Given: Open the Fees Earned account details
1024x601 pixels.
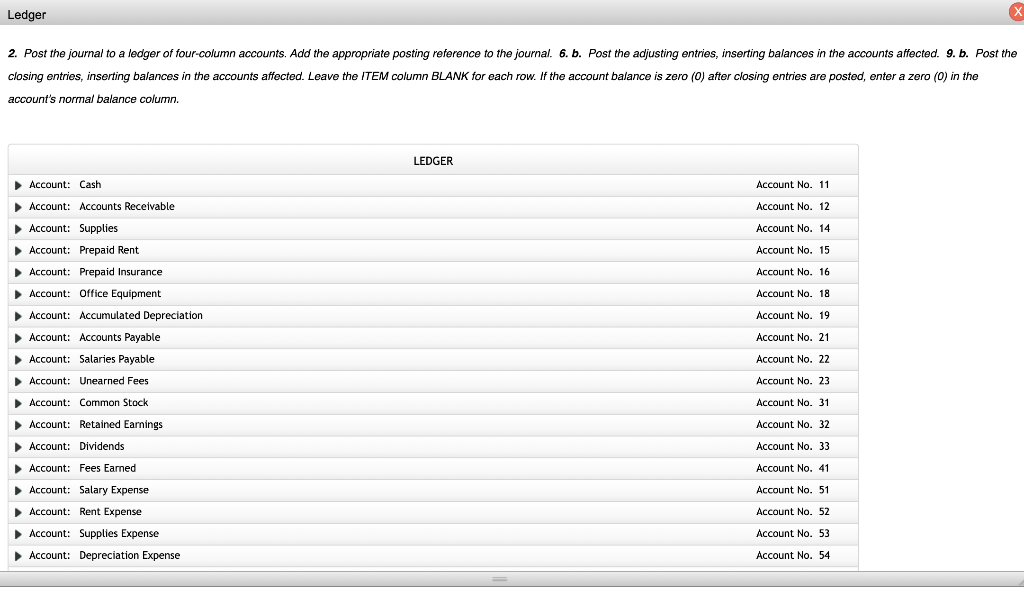Looking at the screenshot, I should click(x=18, y=467).
